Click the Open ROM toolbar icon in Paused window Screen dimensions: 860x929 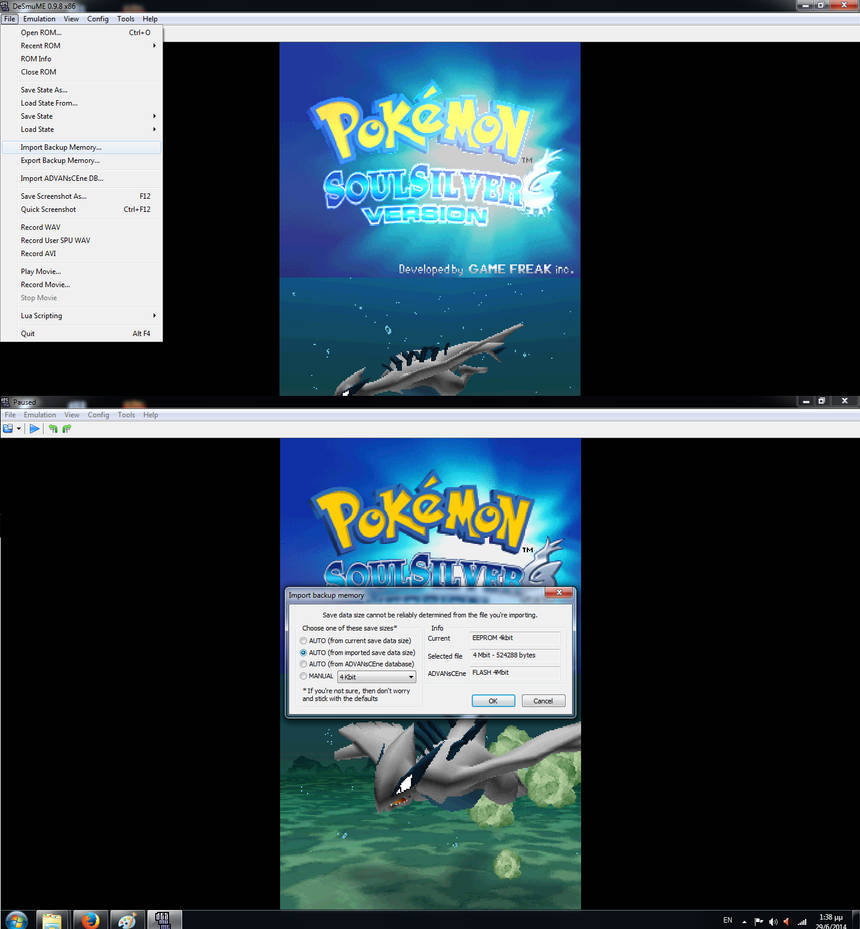(x=8, y=428)
